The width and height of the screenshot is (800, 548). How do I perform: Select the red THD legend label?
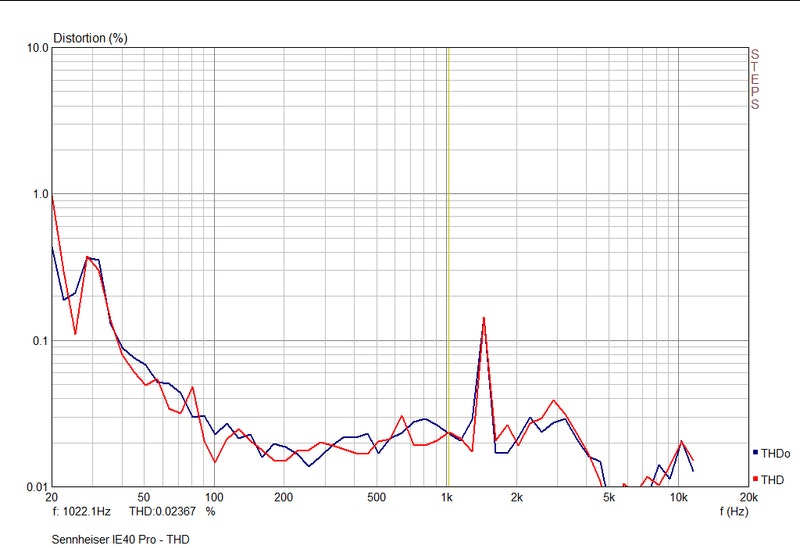click(x=773, y=479)
